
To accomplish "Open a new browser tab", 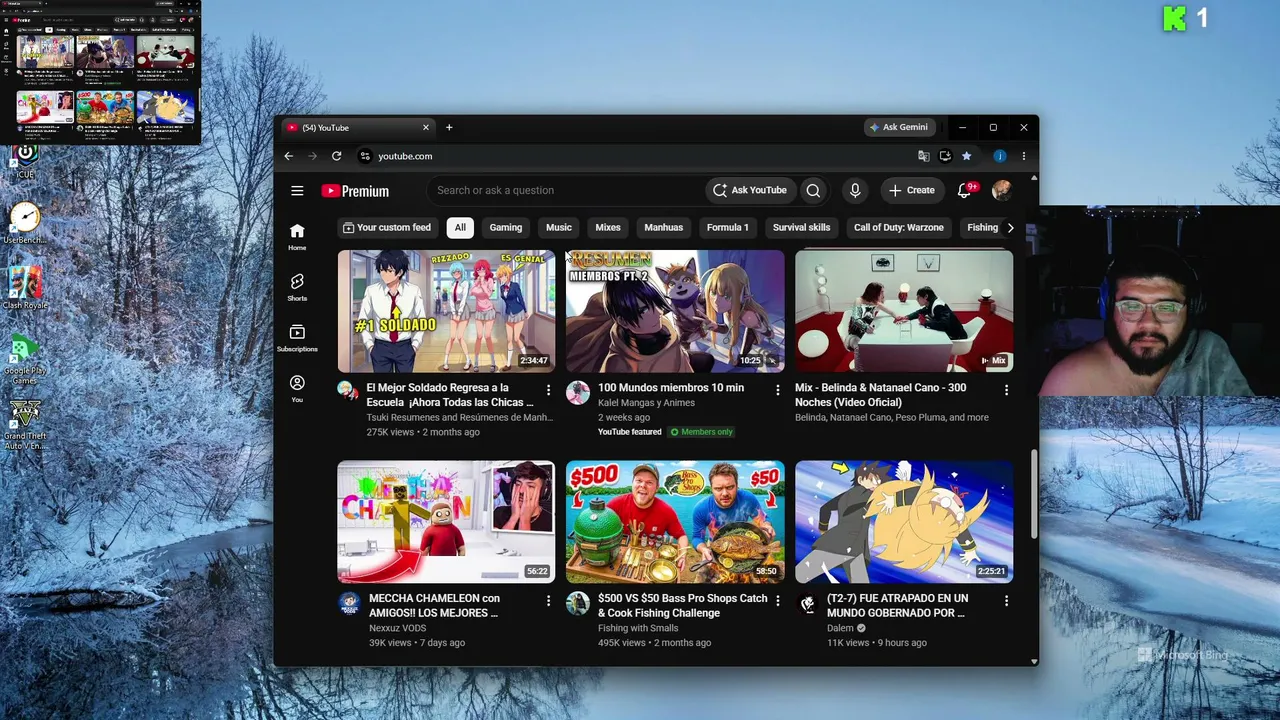I will 449,128.
